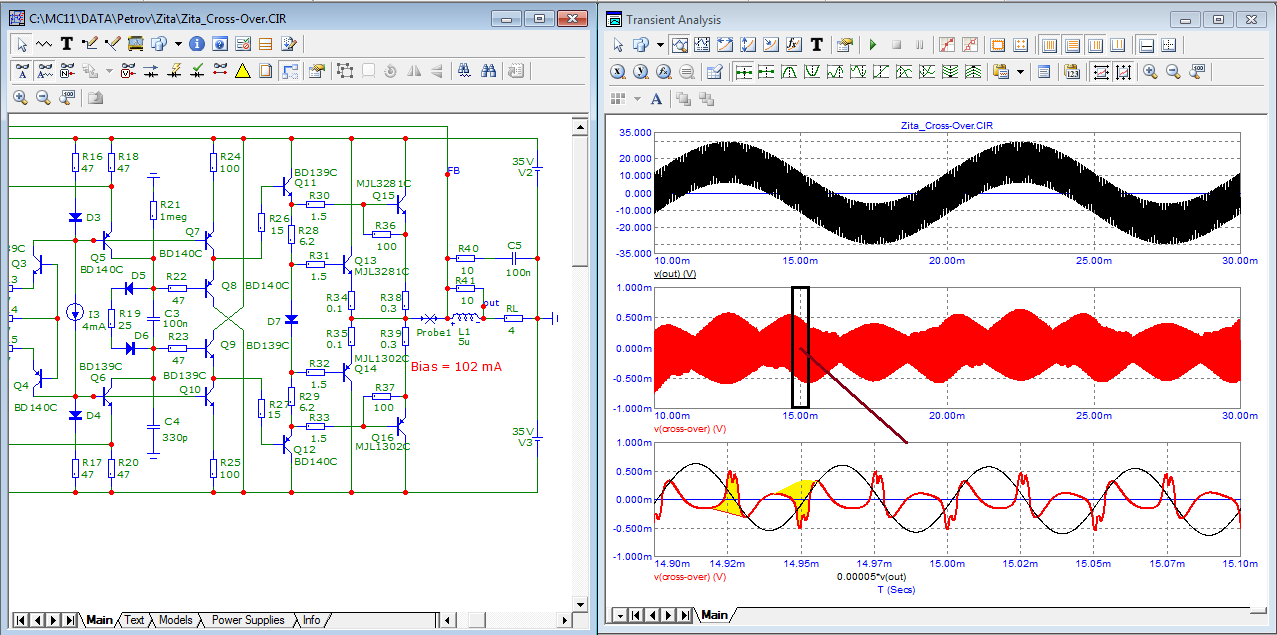Switch to the Power Supplies tab
The width and height of the screenshot is (1277, 635).
[248, 620]
